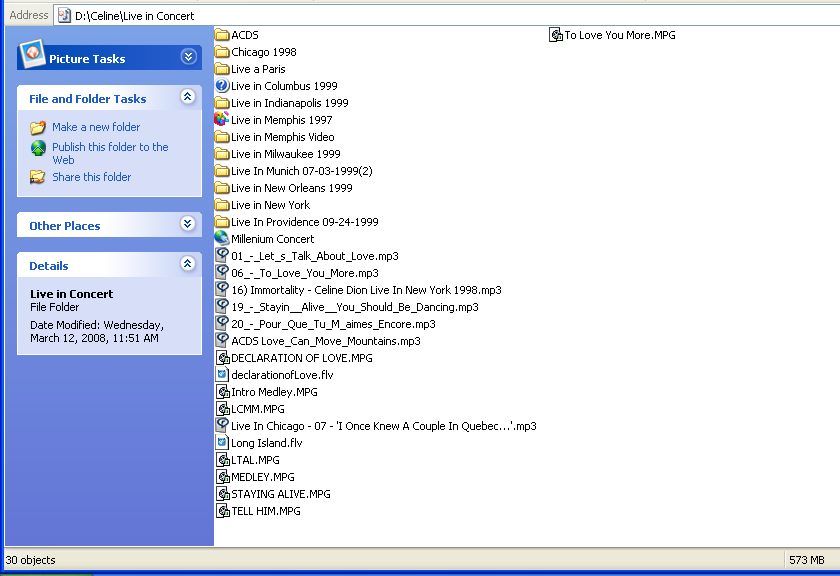Viewport: 840px width, 576px height.
Task: Select file LCMM.MPG
Action: tap(258, 409)
